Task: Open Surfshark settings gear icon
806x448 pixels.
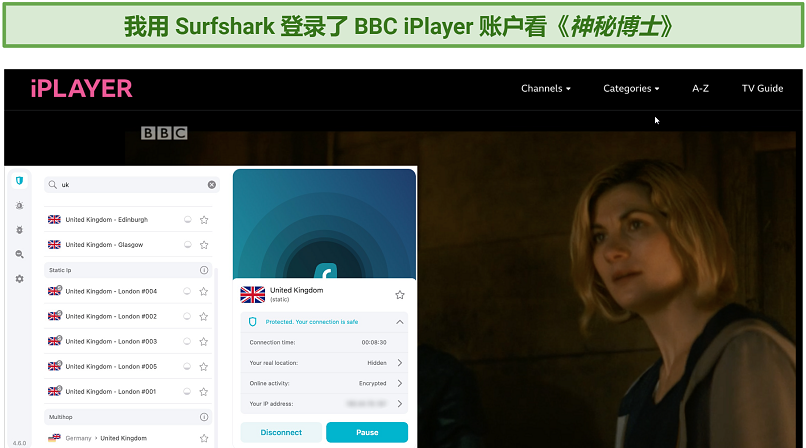Action: tap(20, 279)
